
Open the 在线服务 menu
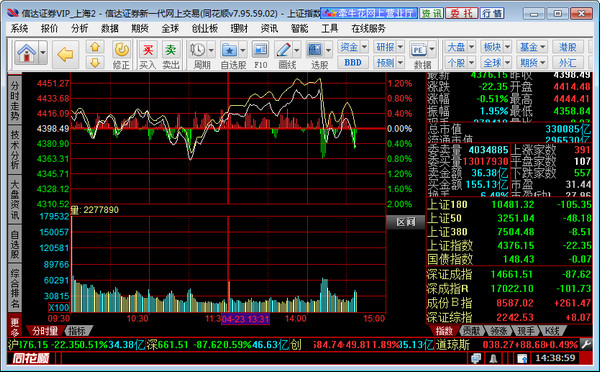(368, 28)
